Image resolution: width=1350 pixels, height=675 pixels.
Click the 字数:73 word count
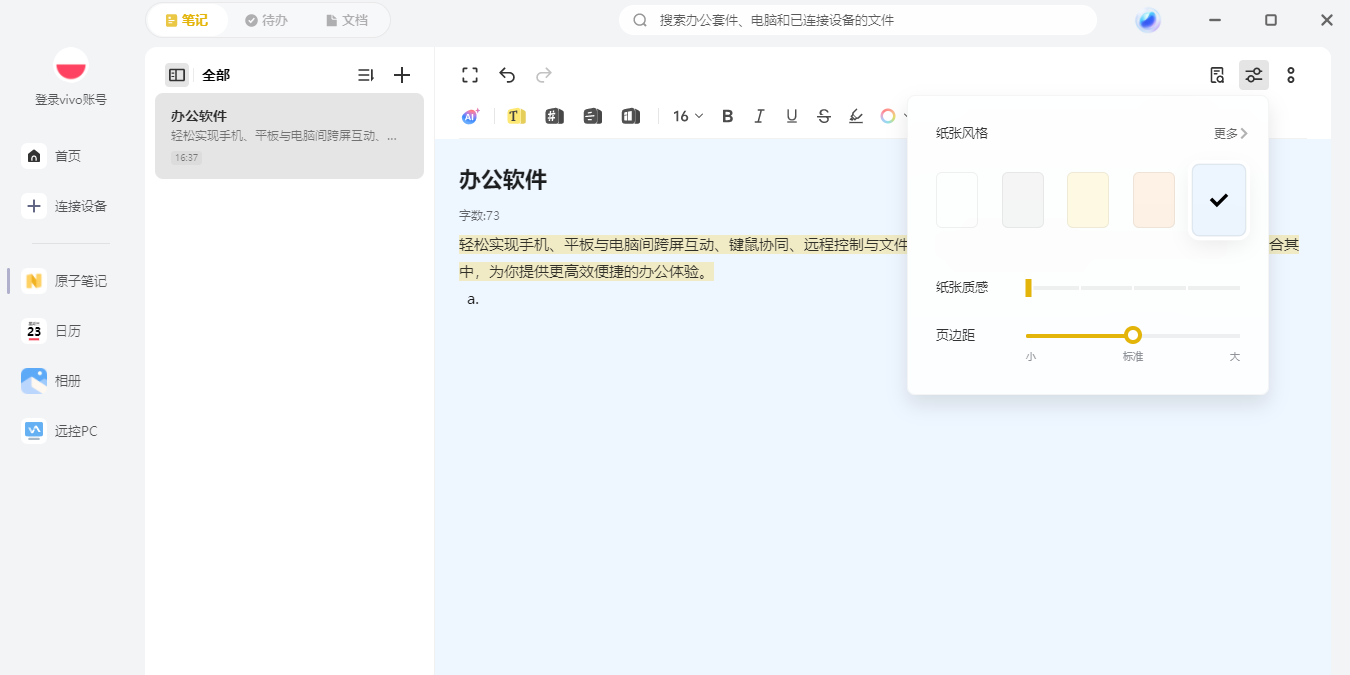(479, 215)
